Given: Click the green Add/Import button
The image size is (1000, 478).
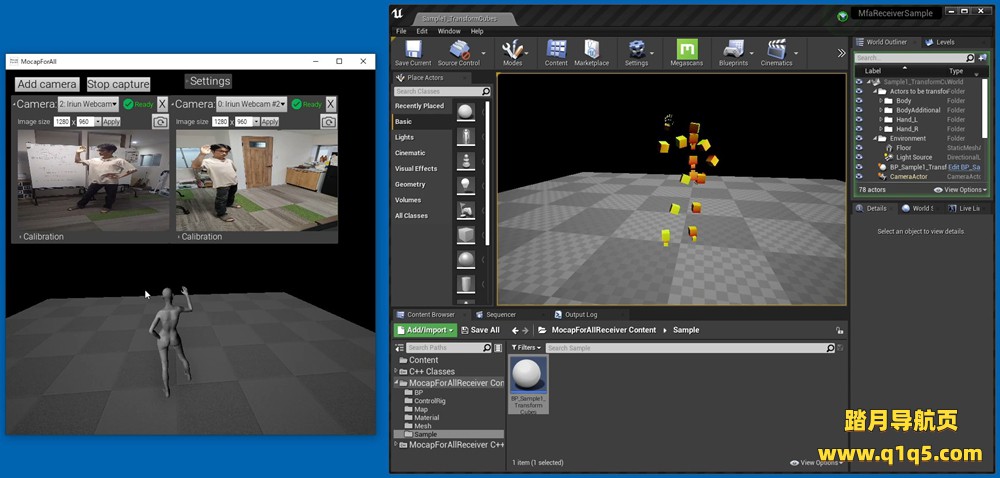Looking at the screenshot, I should (x=426, y=330).
